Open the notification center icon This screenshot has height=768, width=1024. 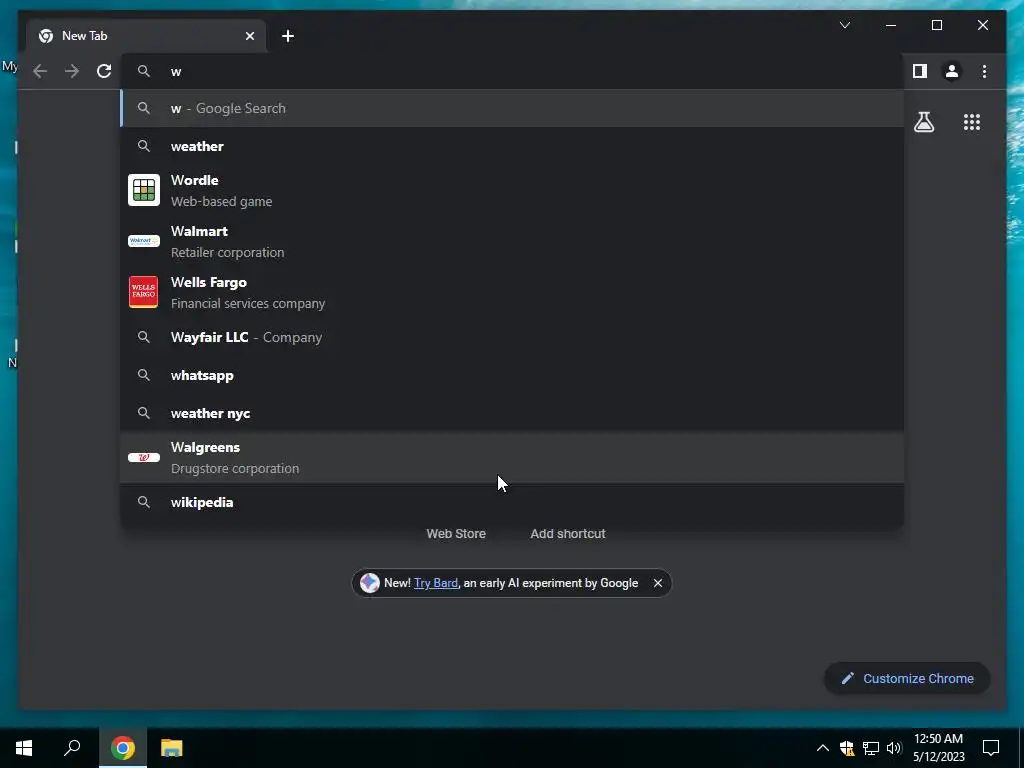coord(991,748)
